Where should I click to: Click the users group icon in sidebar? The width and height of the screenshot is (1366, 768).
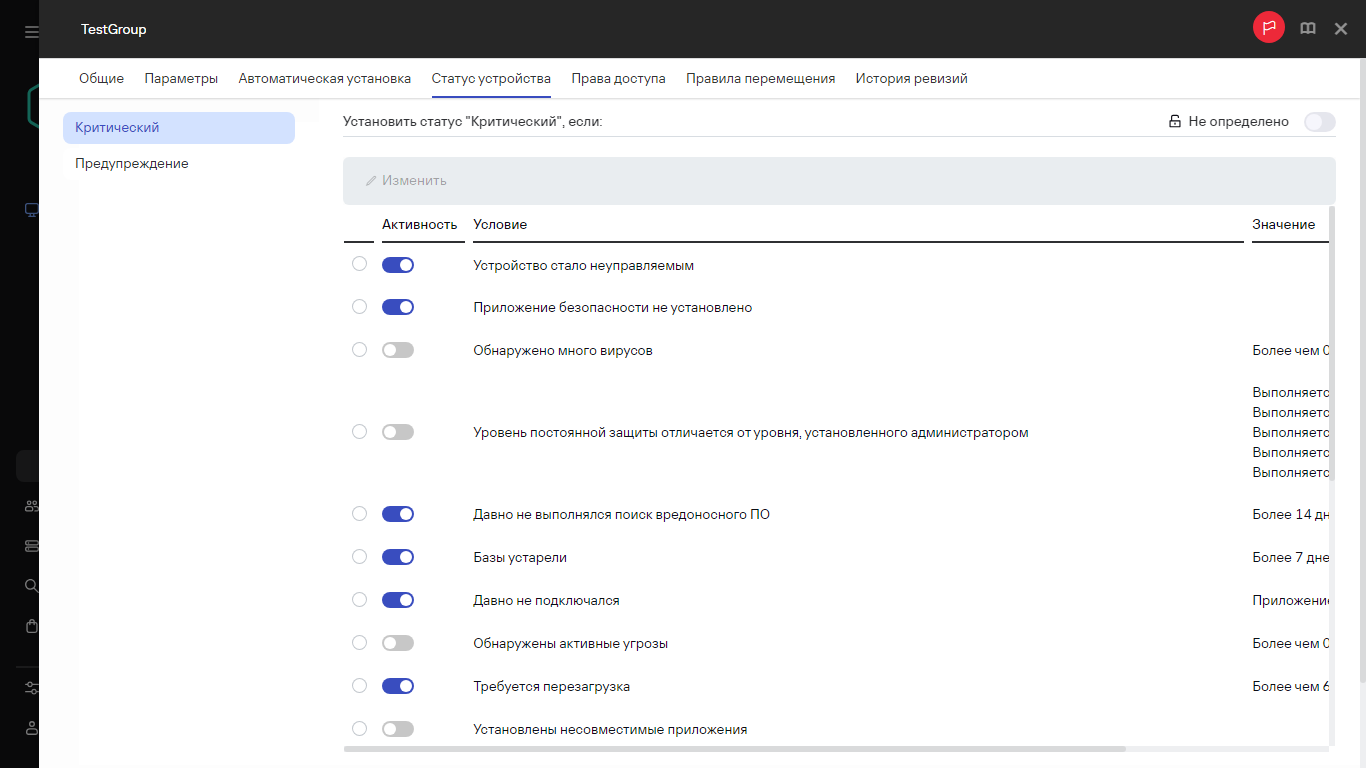pyautogui.click(x=31, y=506)
